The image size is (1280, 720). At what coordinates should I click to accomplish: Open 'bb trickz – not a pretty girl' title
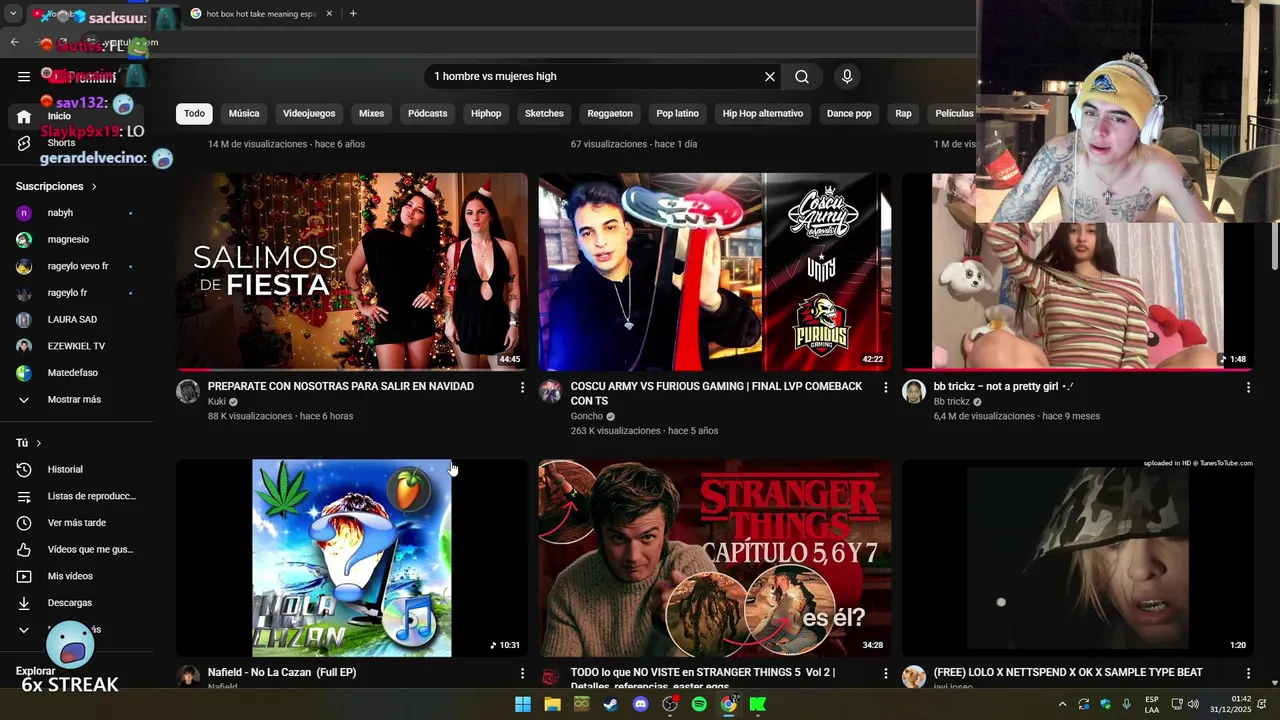[x=1003, y=386]
